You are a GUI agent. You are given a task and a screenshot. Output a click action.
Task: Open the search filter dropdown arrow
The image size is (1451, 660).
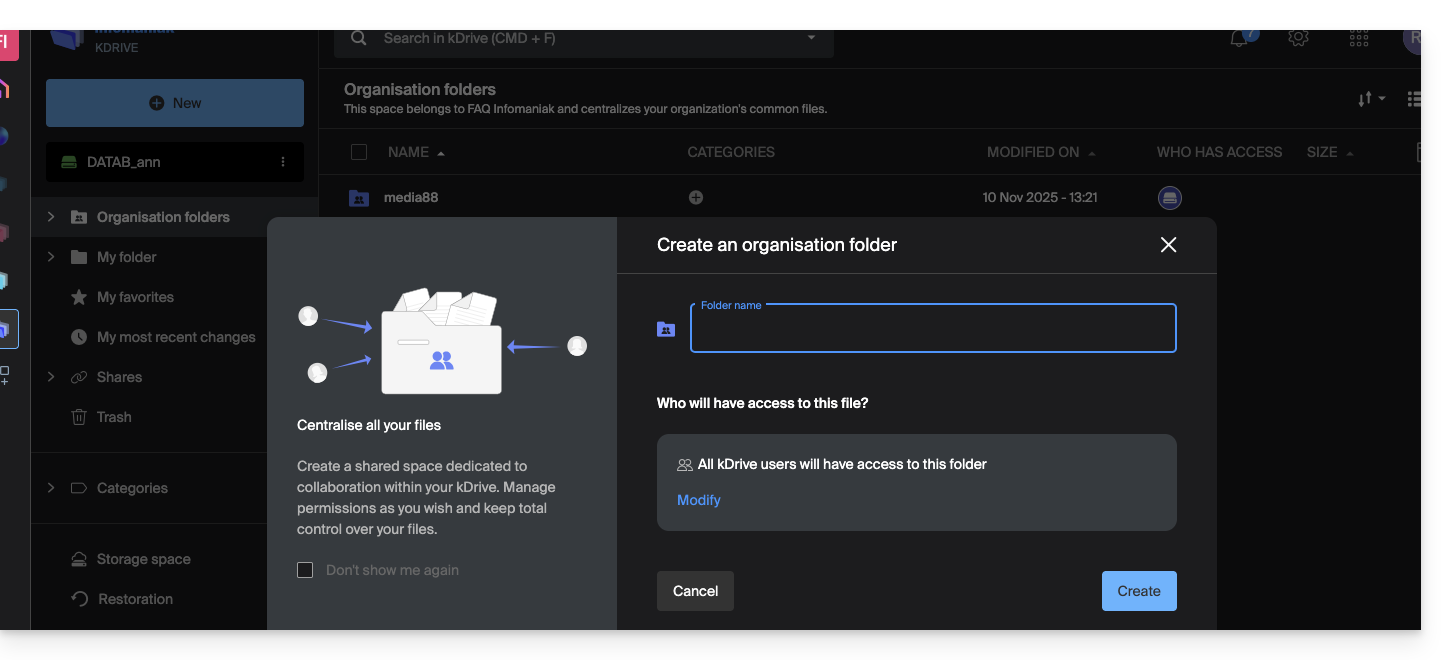click(x=811, y=38)
